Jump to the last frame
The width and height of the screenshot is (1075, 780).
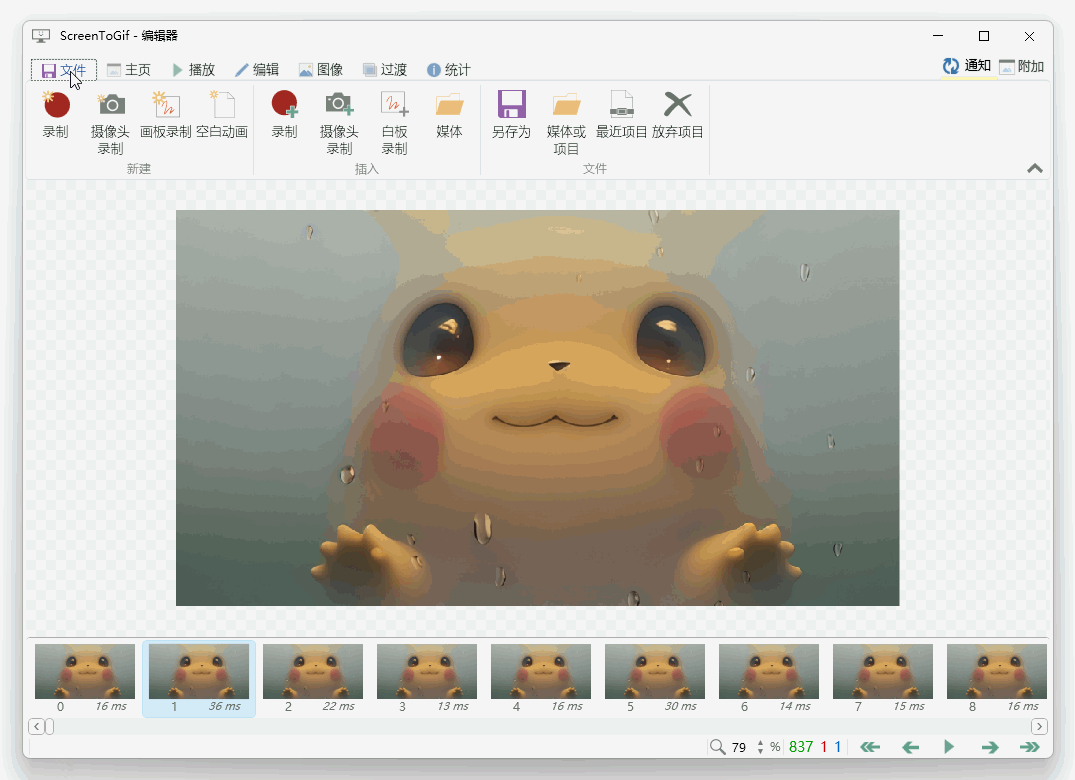1030,747
